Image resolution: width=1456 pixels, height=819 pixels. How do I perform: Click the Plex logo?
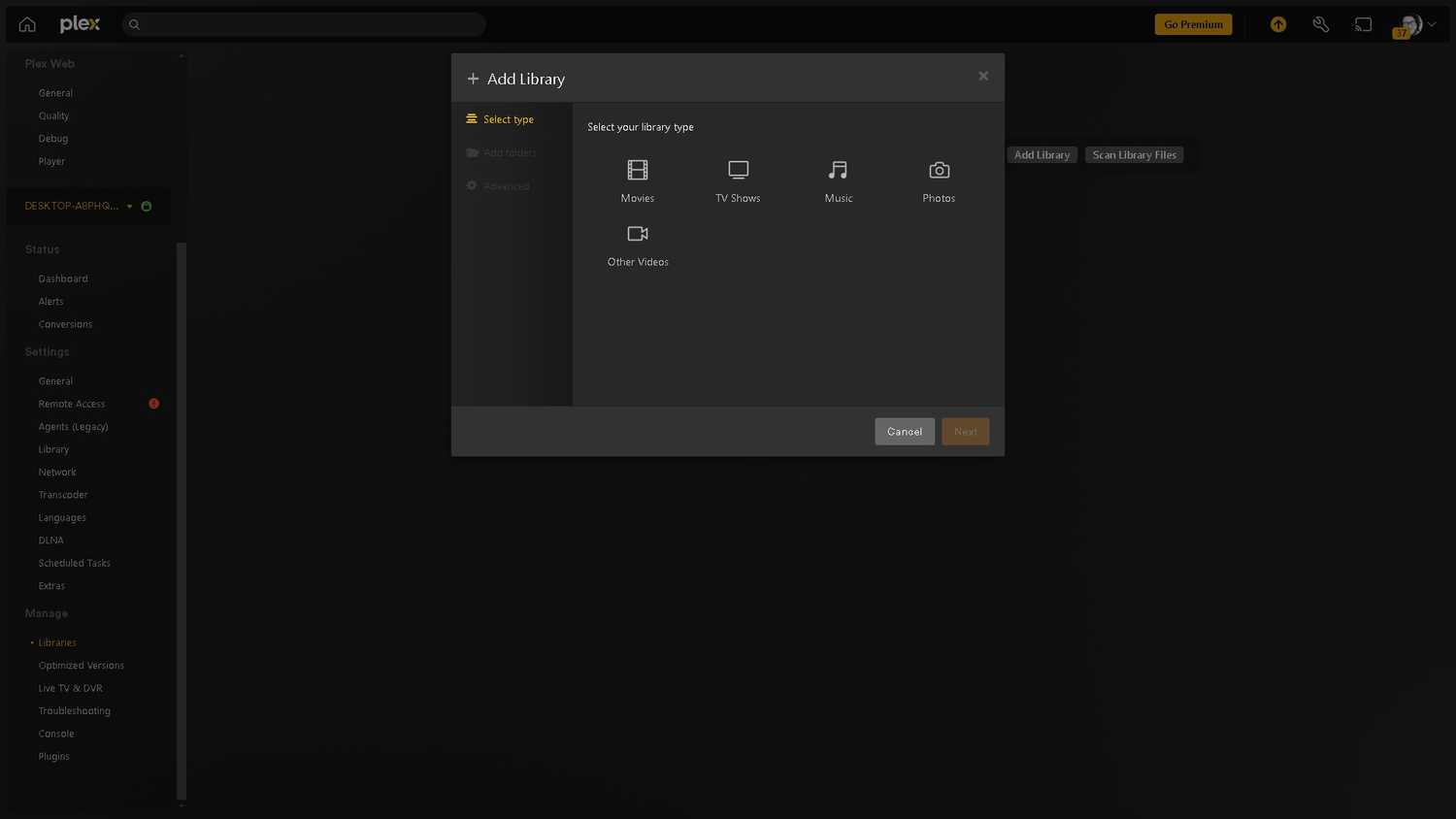coord(80,24)
